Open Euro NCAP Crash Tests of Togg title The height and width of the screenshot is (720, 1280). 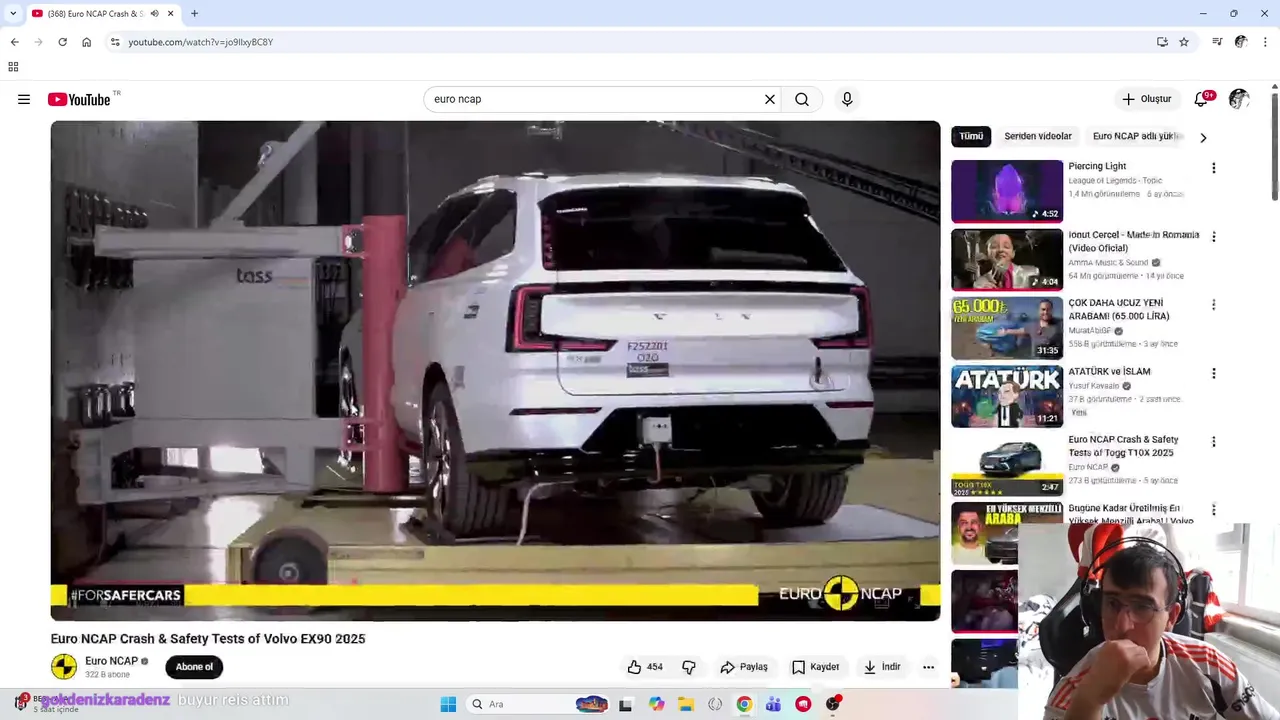(1123, 446)
